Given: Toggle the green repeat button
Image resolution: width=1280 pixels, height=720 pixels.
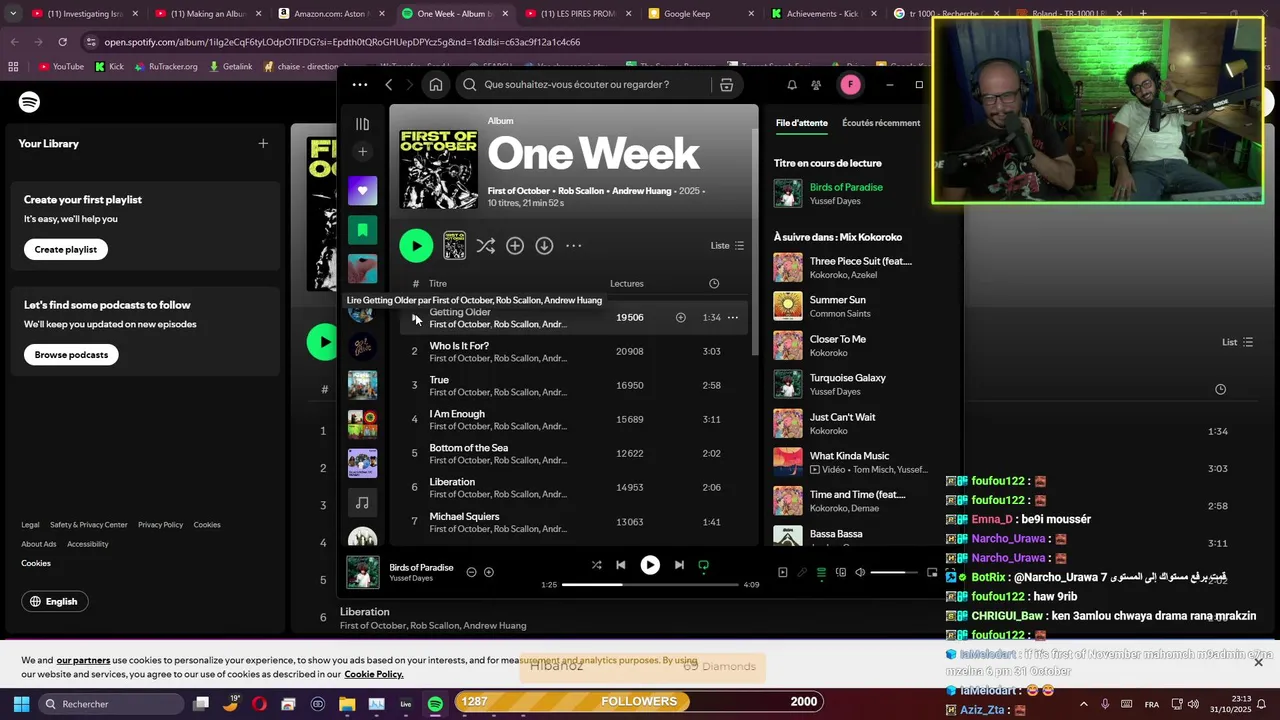Looking at the screenshot, I should coord(703,565).
